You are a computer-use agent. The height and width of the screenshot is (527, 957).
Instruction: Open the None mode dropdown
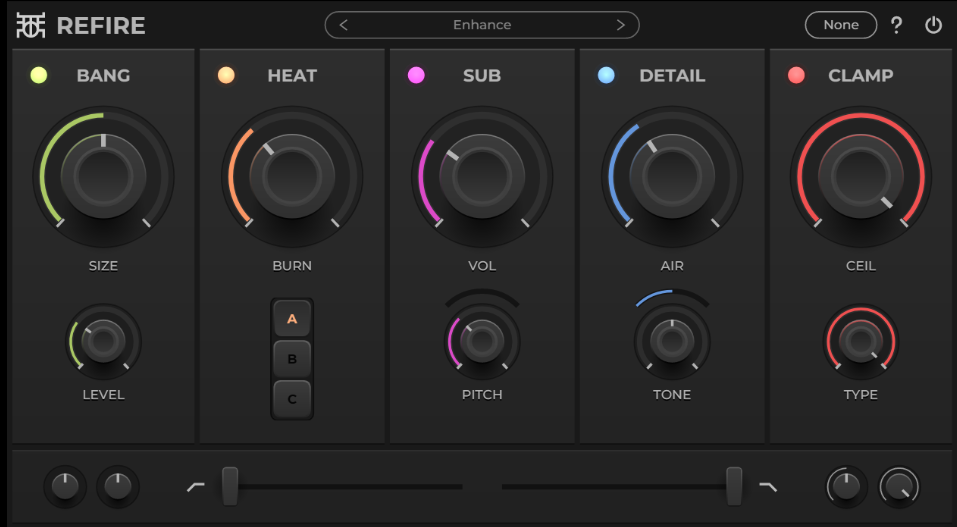[841, 25]
